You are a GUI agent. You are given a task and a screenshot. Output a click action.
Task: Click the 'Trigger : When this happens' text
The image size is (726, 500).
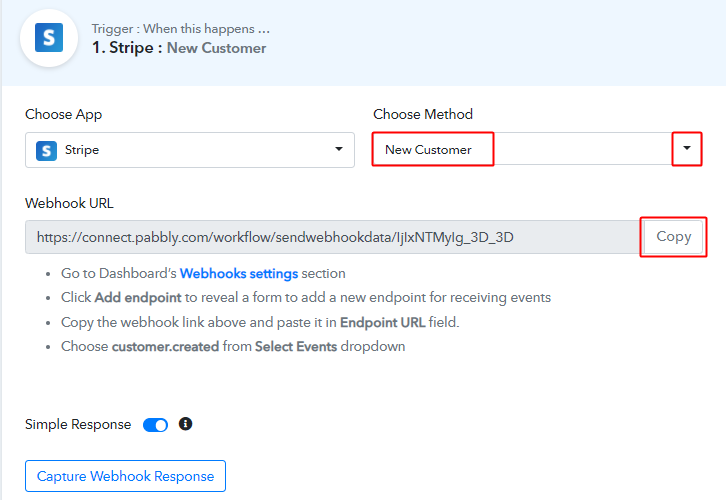click(181, 29)
